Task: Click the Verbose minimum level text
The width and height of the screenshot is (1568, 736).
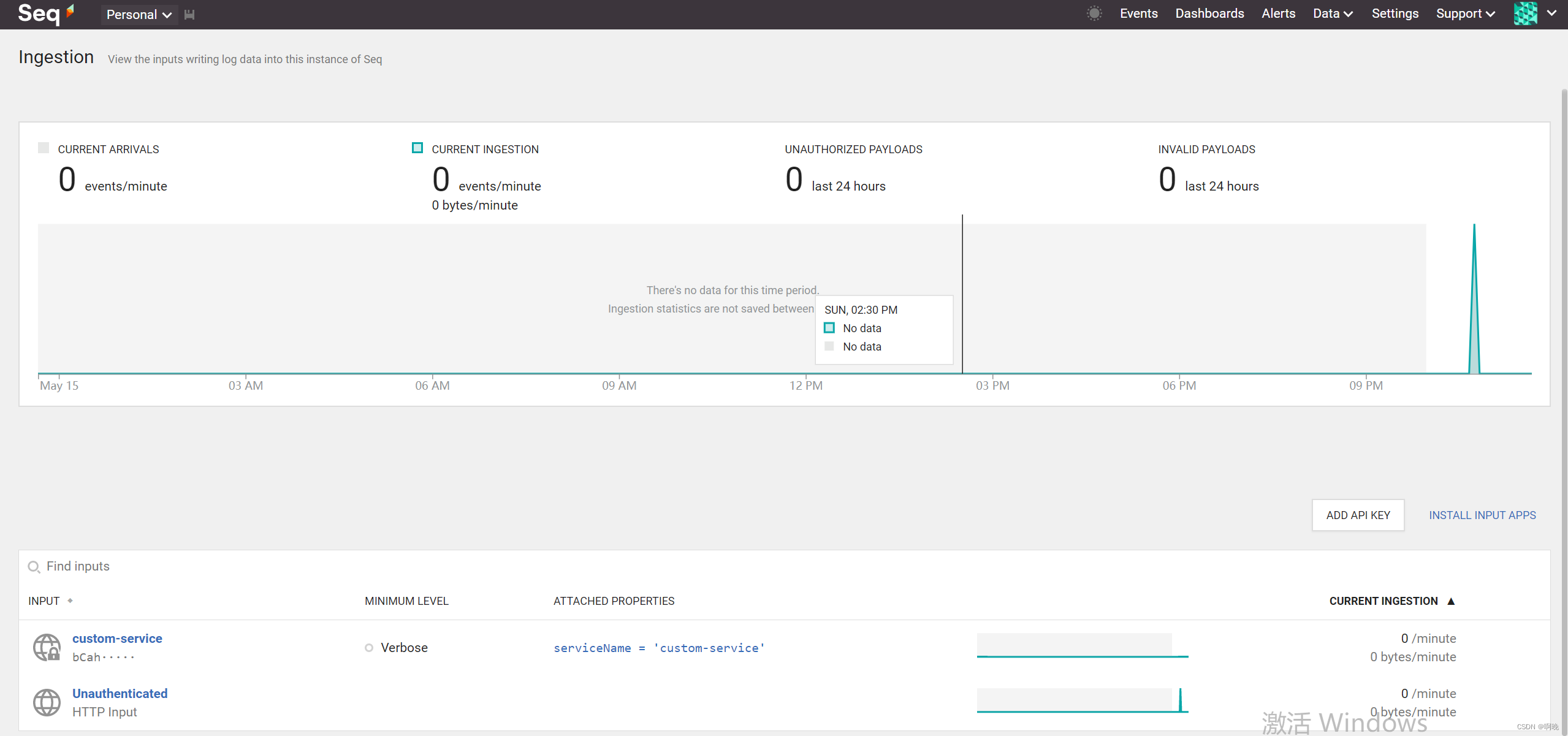Action: pos(404,648)
